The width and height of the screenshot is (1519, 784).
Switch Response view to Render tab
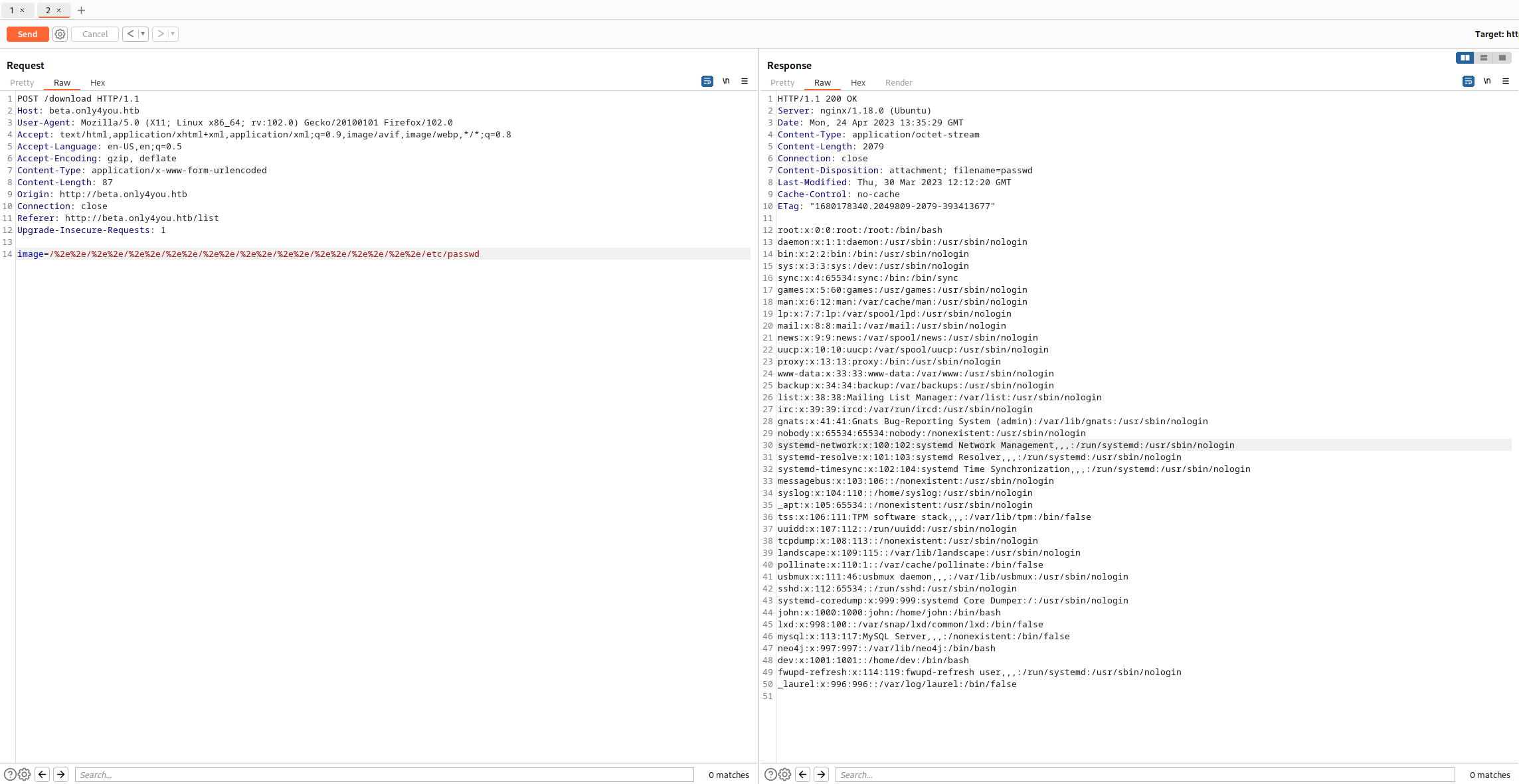(x=898, y=82)
